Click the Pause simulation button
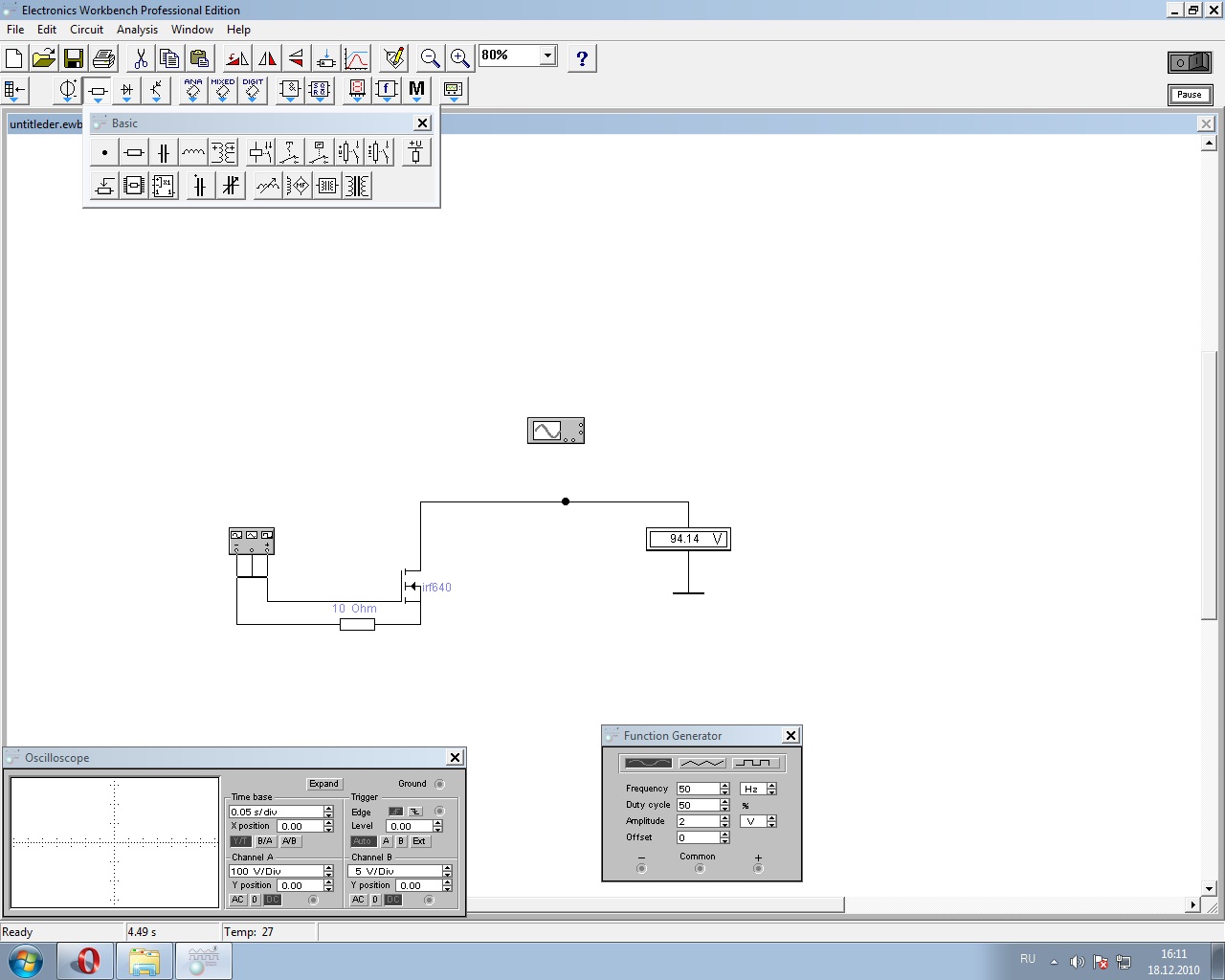This screenshot has width=1225, height=980. tap(1190, 95)
